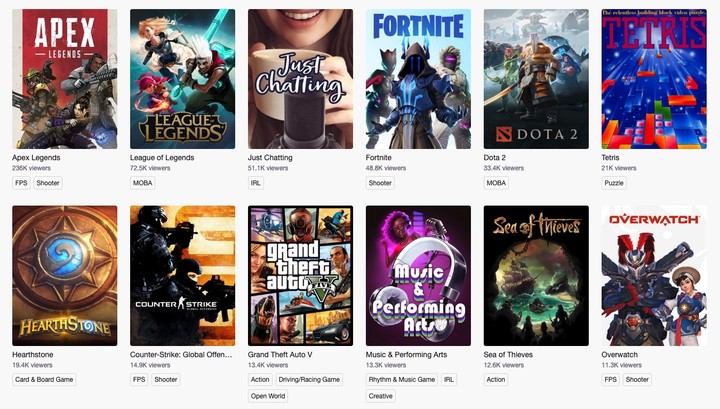Click the Card & Board Game tag

44,379
